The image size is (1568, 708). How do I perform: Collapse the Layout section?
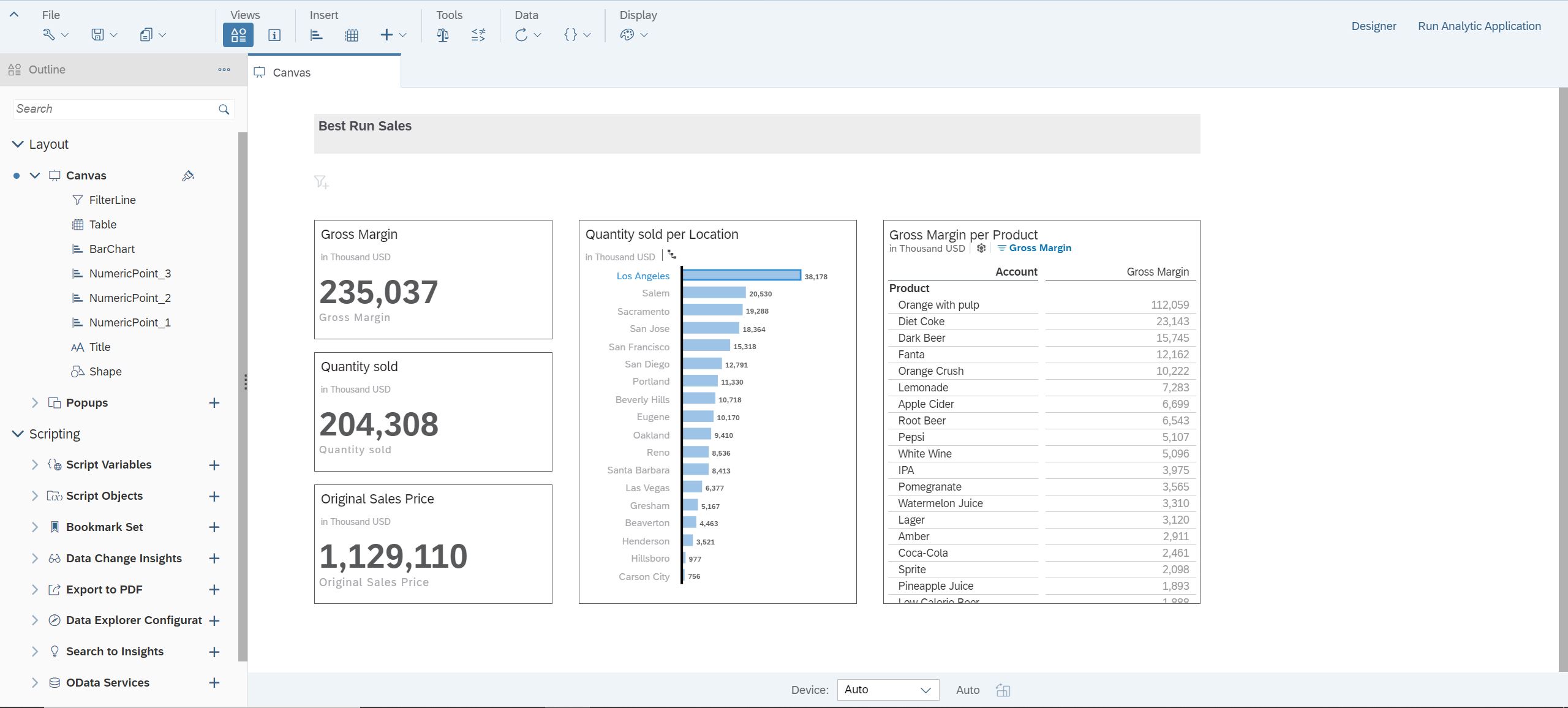click(18, 145)
